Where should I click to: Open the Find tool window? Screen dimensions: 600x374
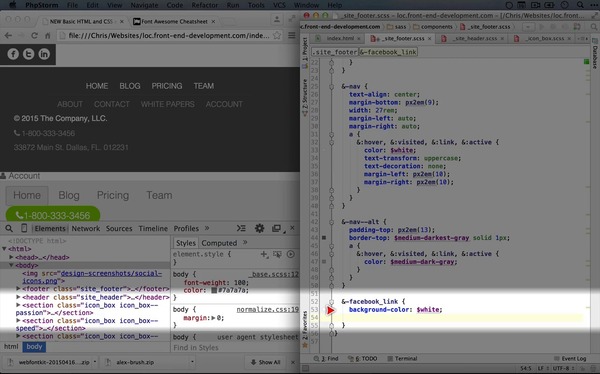[x=326, y=359]
